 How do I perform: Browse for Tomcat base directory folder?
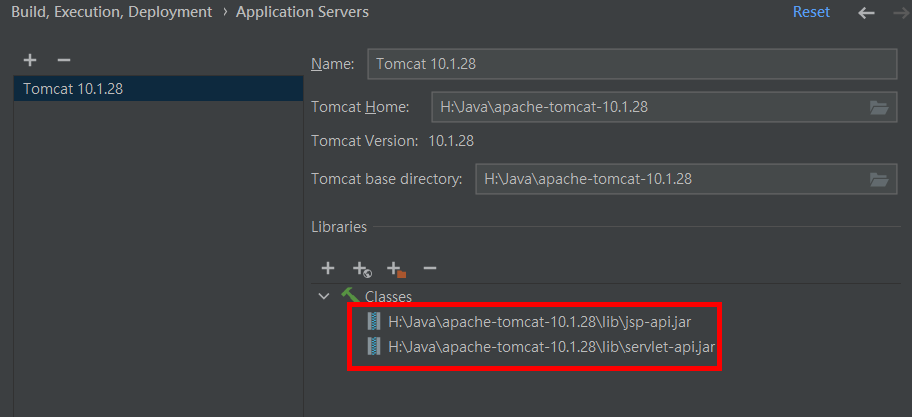click(879, 179)
